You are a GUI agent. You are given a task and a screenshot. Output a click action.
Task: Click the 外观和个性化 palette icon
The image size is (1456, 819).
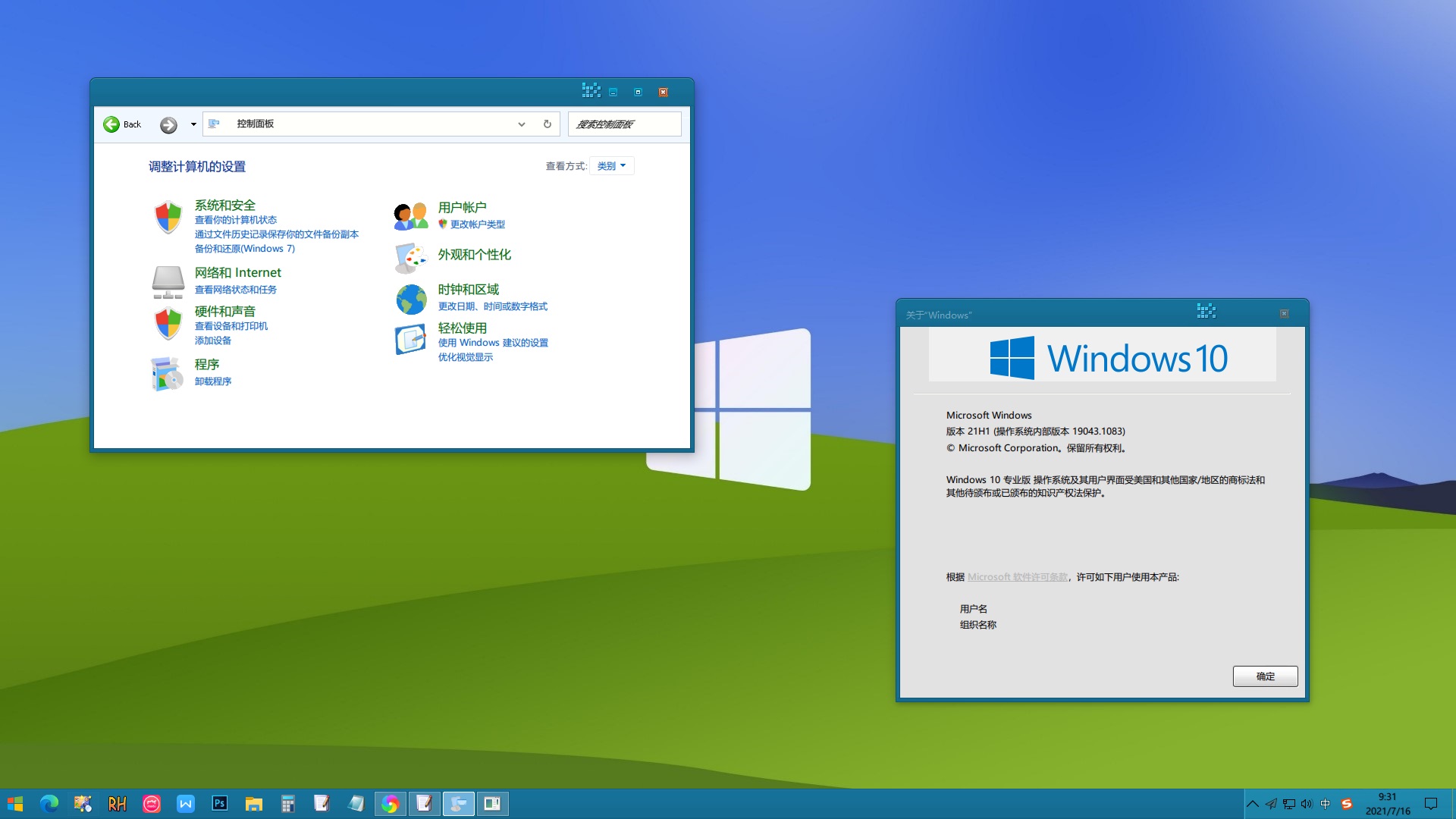coord(411,258)
